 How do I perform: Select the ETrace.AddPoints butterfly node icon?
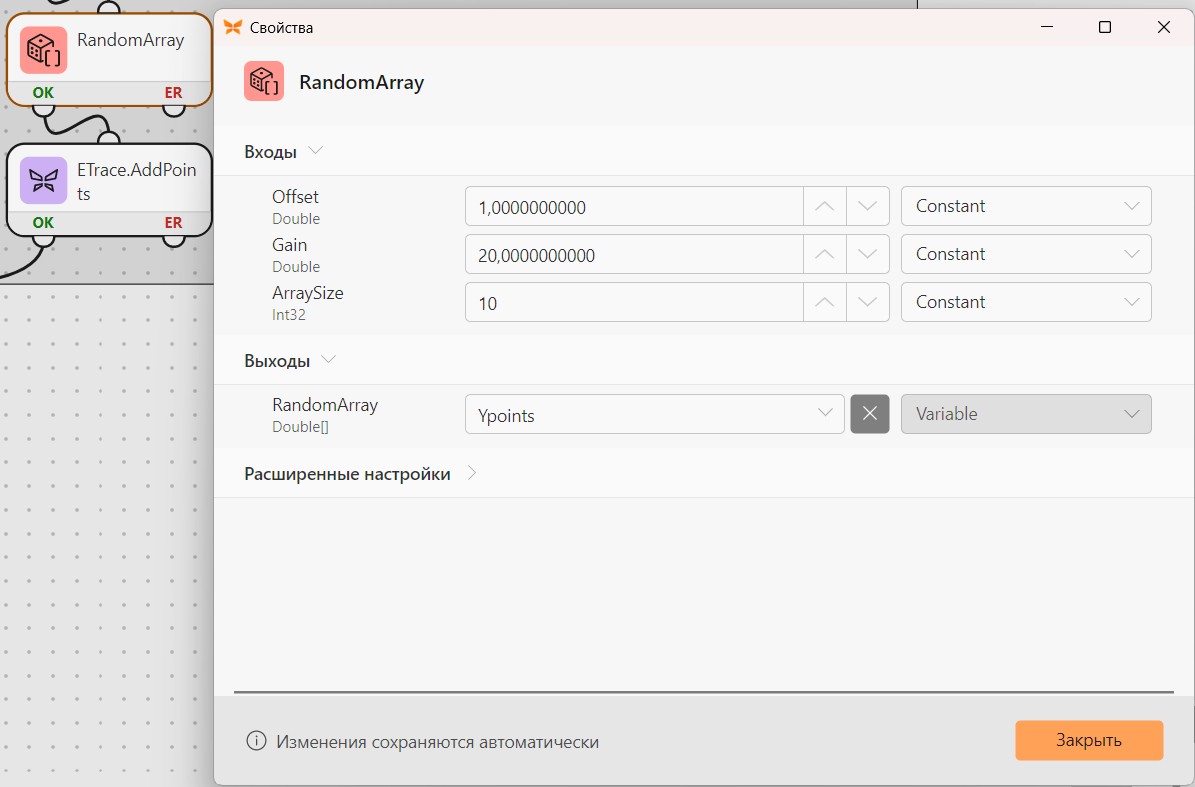(43, 181)
